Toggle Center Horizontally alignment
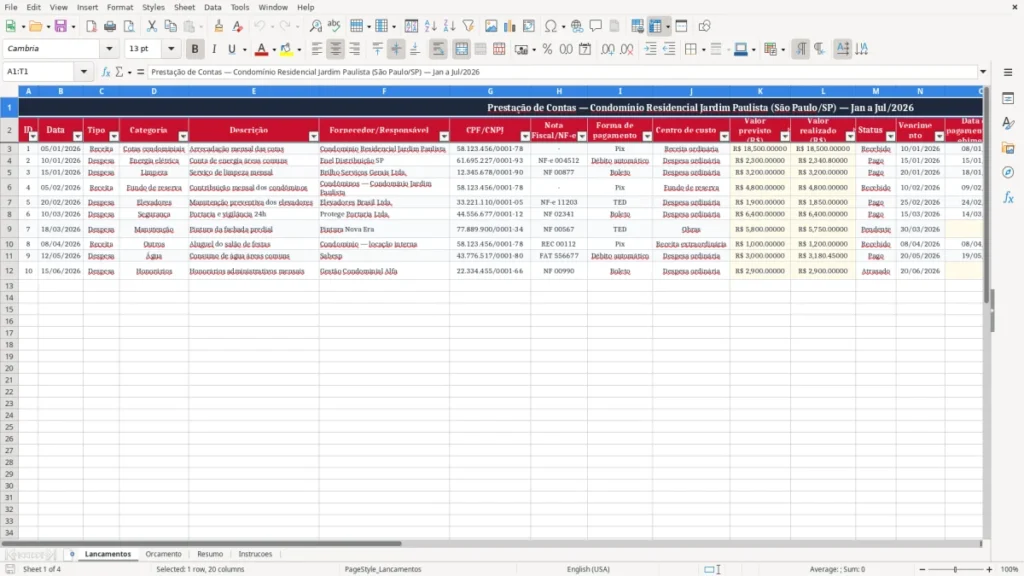1024x576 pixels. pyautogui.click(x=336, y=49)
